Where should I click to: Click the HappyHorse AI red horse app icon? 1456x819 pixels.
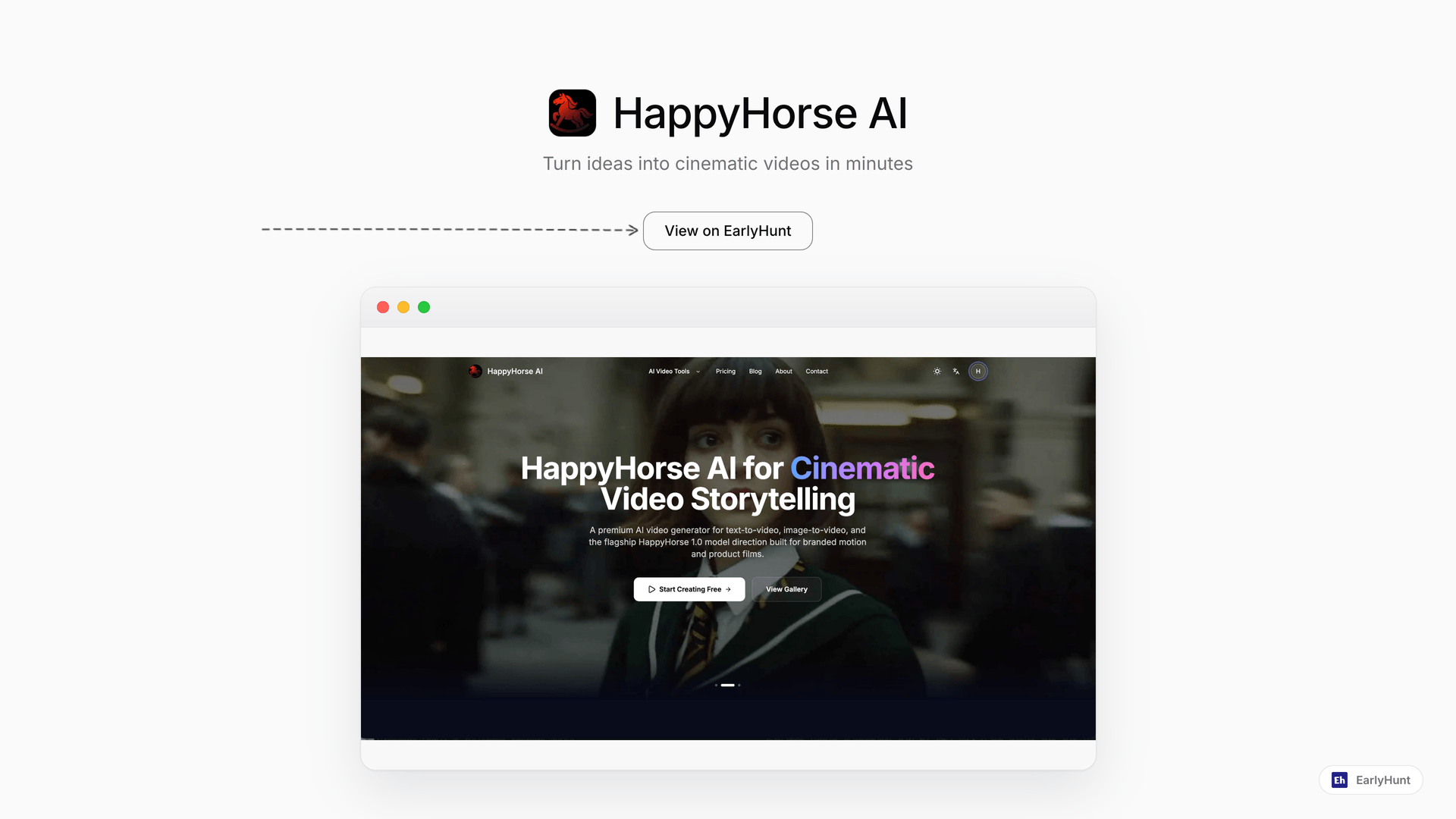pyautogui.click(x=572, y=113)
